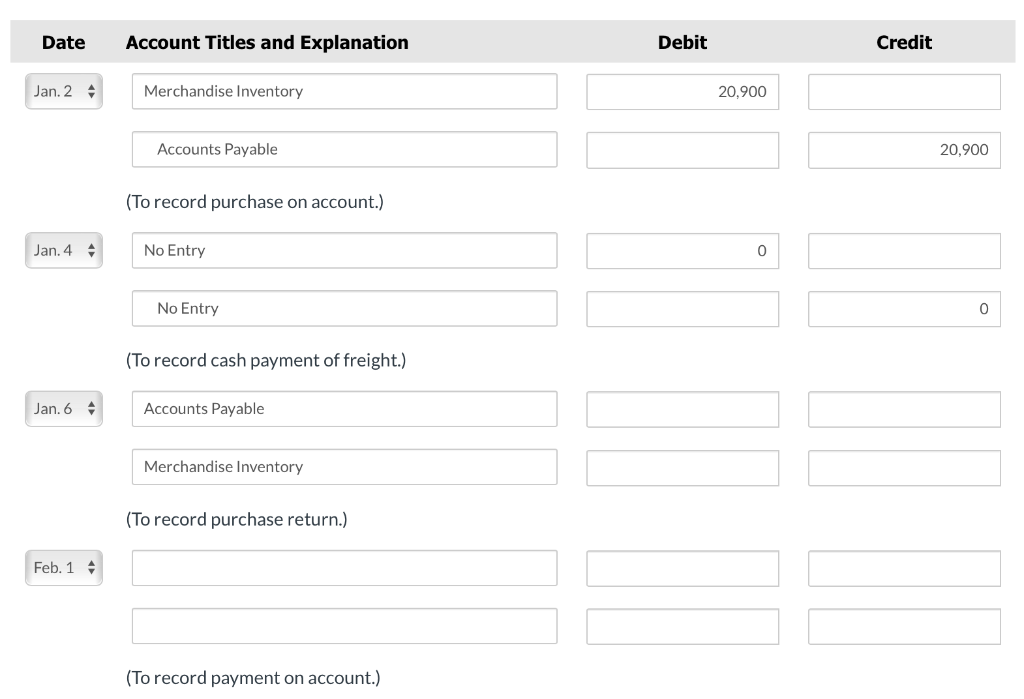Select the Accounts Payable title field under Jan. 2
1024x699 pixels.
point(344,149)
